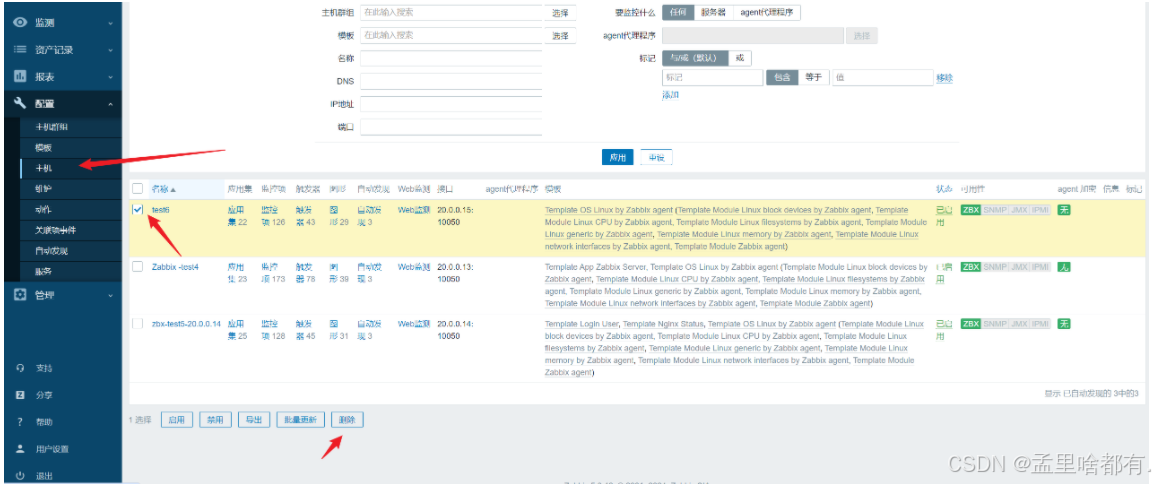Select 任何 for what to monitor
1156x484 pixels.
(678, 13)
